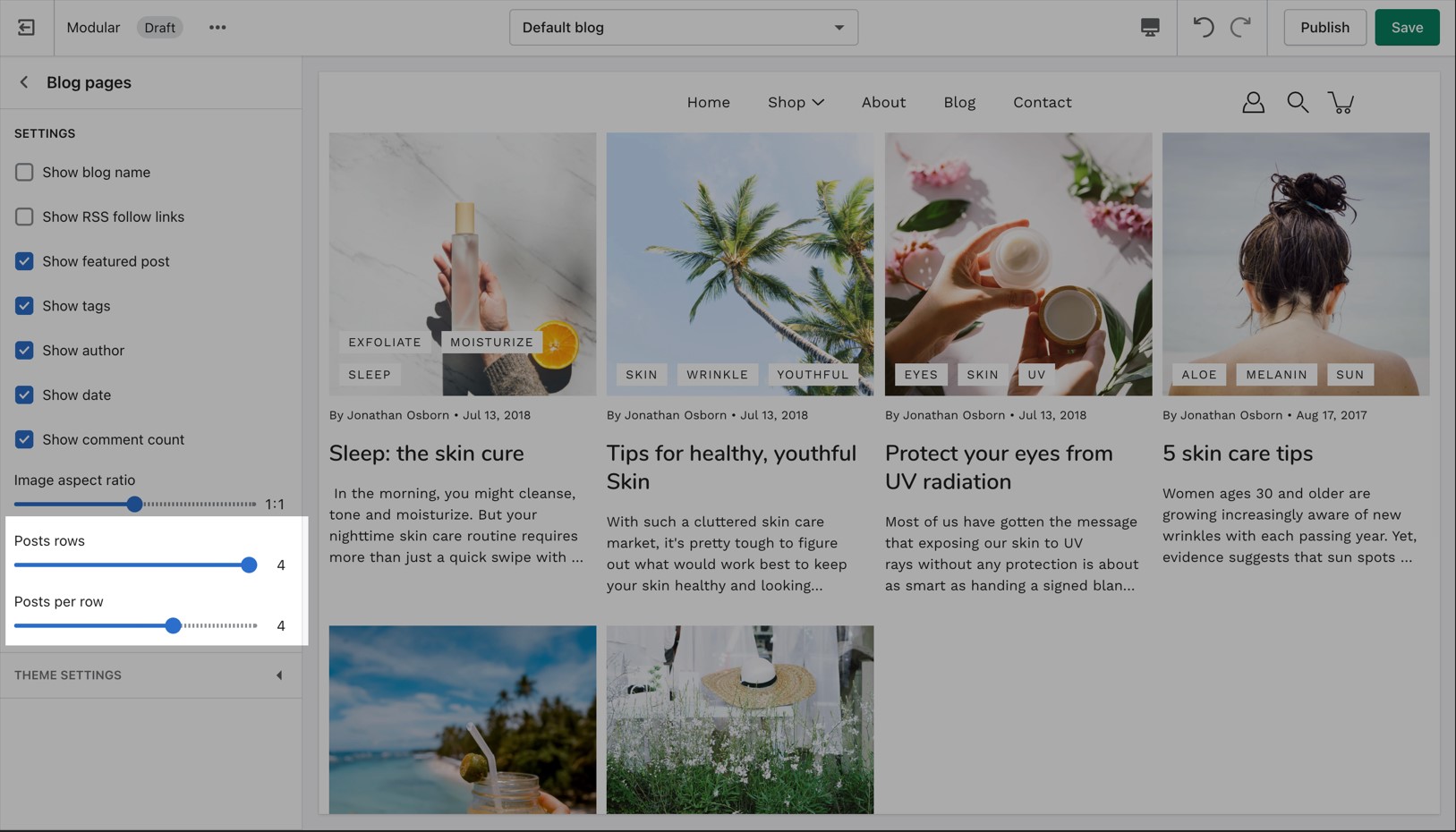This screenshot has width=1456, height=832.
Task: Open the three-dot more actions menu
Action: click(x=217, y=28)
